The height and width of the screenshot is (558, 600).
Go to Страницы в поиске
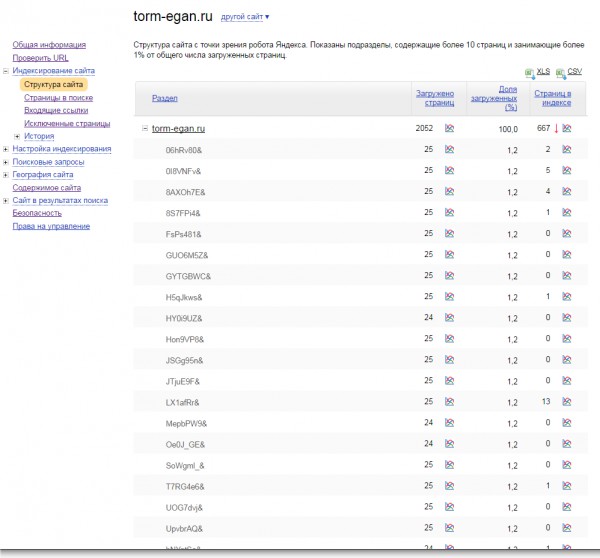(x=59, y=98)
